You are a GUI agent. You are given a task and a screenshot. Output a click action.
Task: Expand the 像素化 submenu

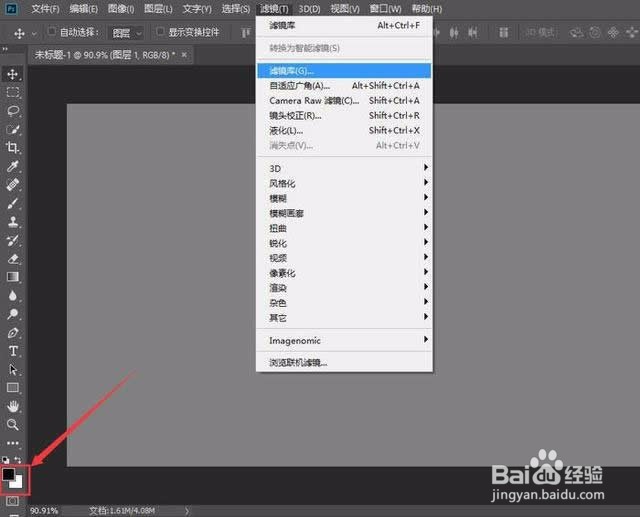click(344, 273)
